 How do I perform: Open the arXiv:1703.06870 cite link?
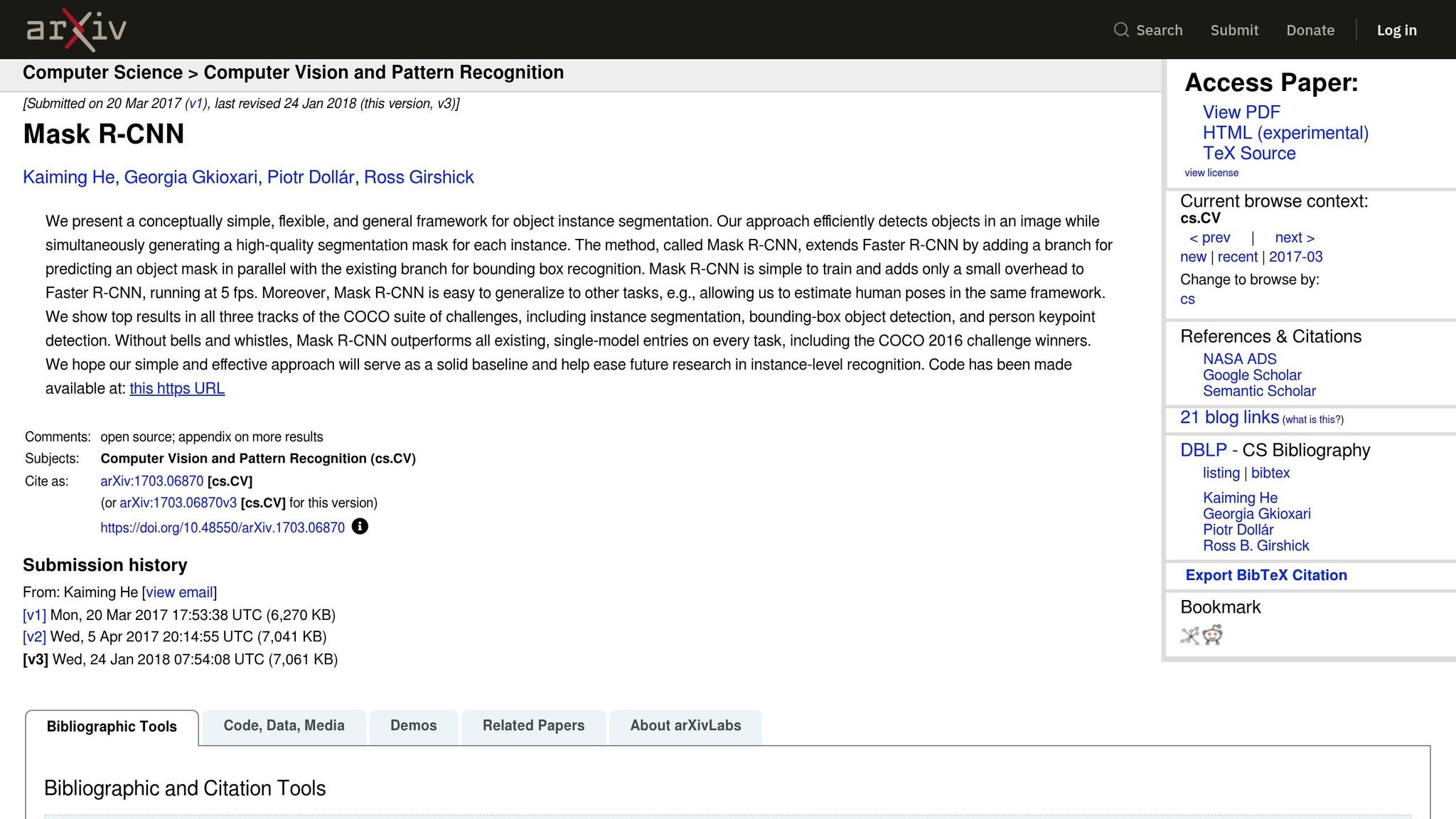151,481
